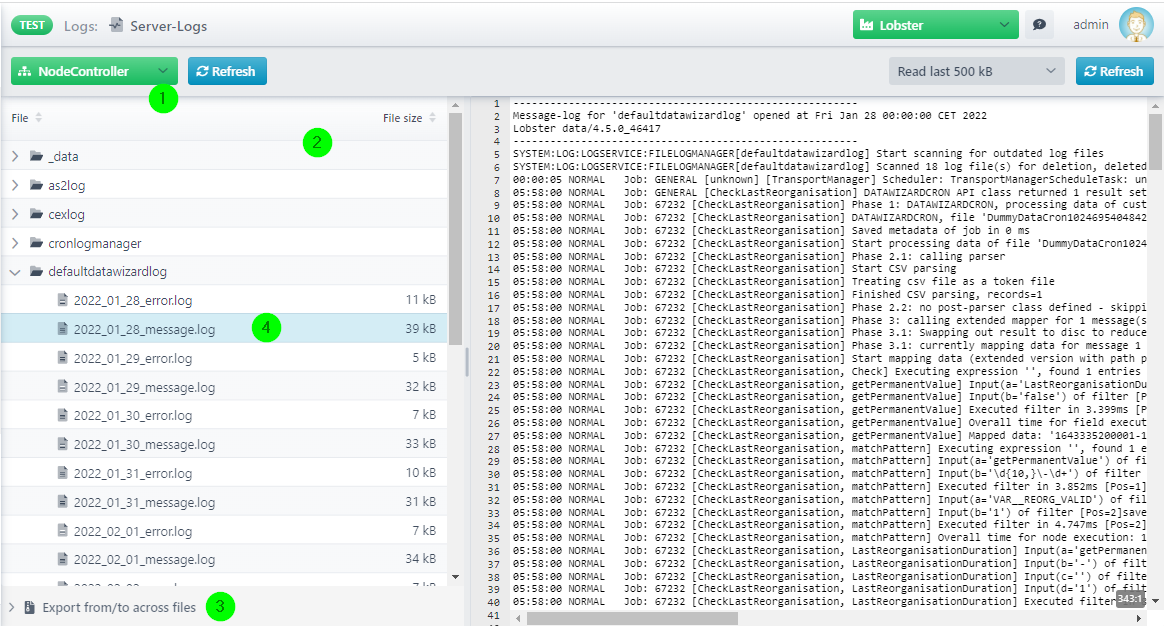Sort by File column arrows

pyautogui.click(x=39, y=117)
